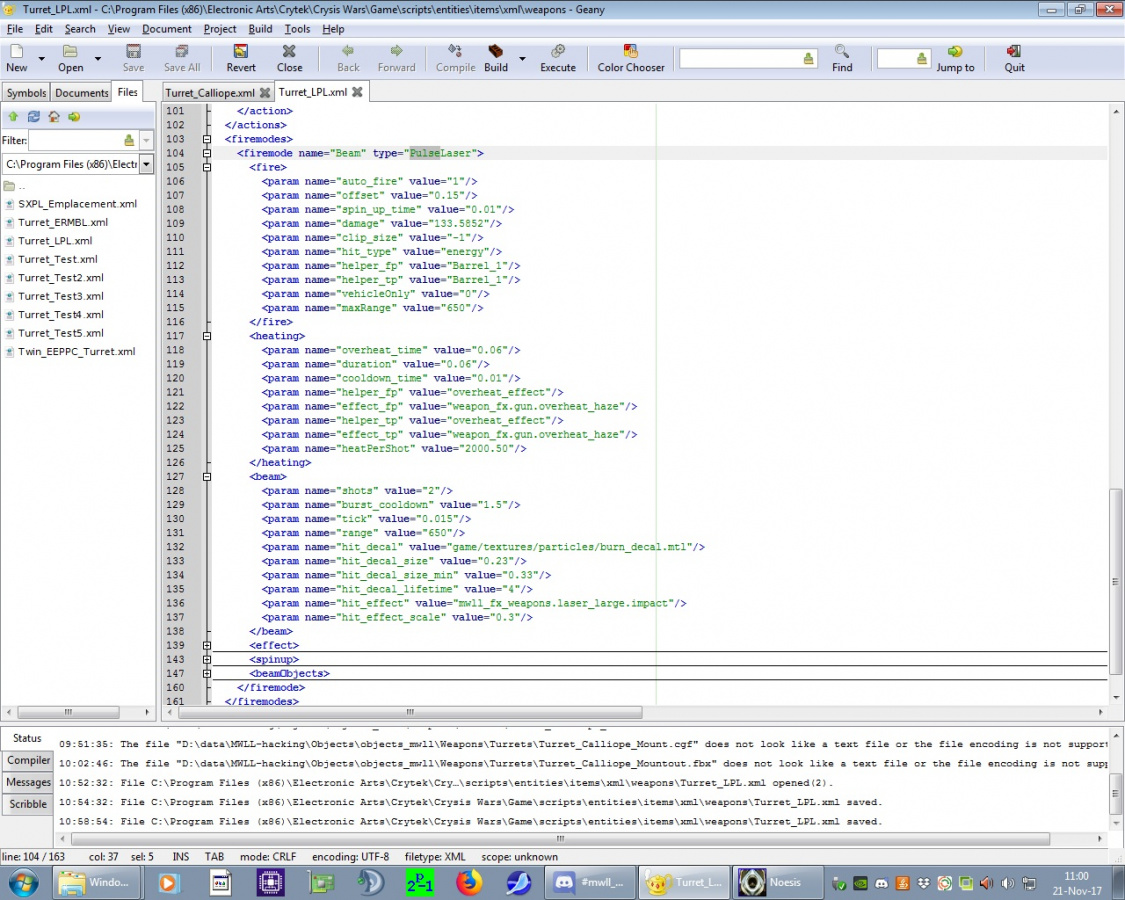This screenshot has width=1125, height=900.
Task: Close the Turret_LPL.xml tab
Action: 356,92
